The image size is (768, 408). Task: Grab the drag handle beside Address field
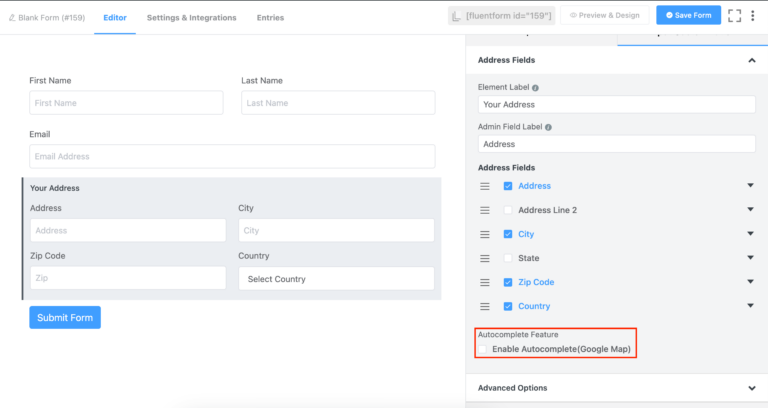click(x=485, y=186)
